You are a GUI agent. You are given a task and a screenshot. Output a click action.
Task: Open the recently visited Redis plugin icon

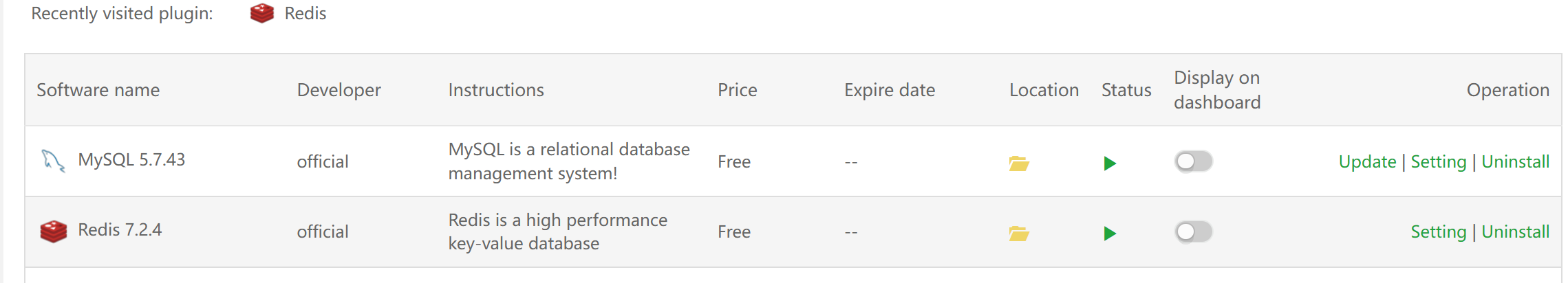coord(262,13)
